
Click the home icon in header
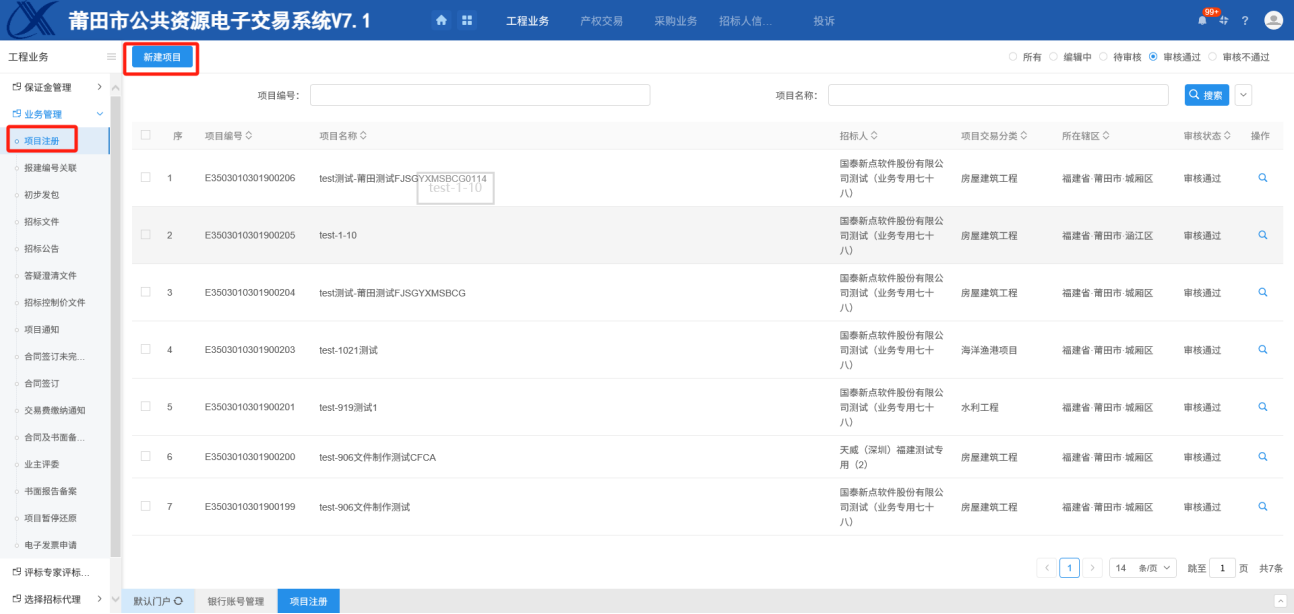[442, 20]
